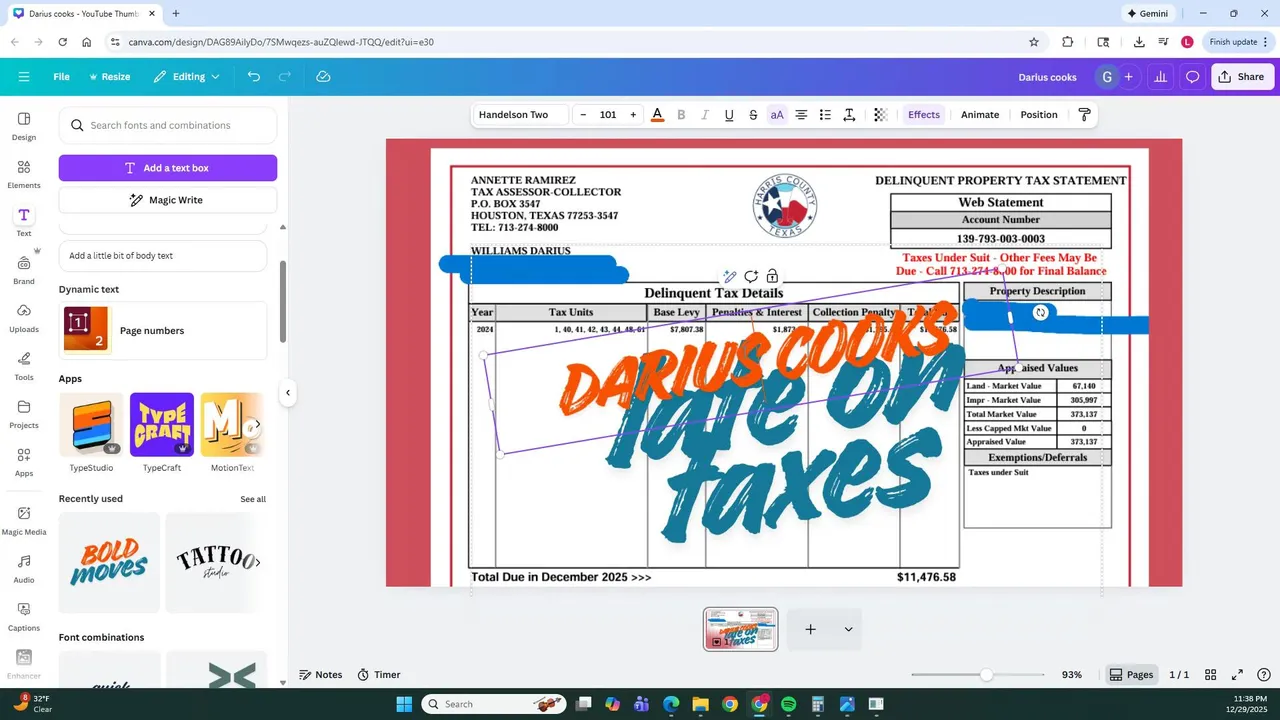Open the Uploads panel
1280x720 pixels.
(24, 318)
